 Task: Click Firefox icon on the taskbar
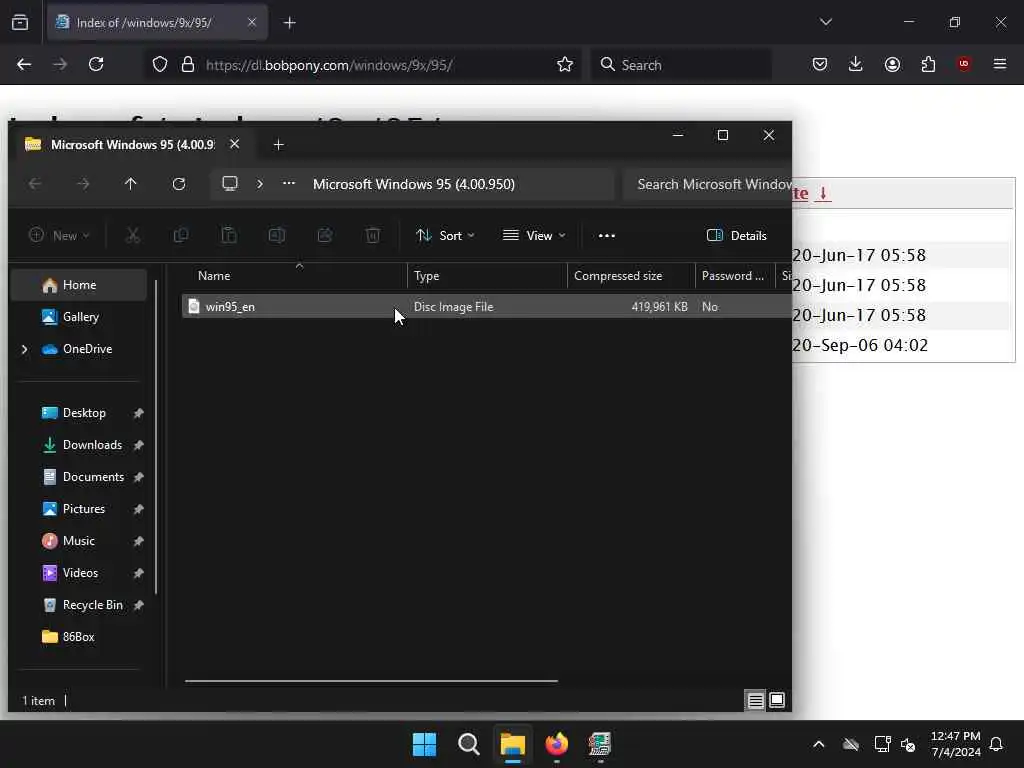tap(556, 744)
